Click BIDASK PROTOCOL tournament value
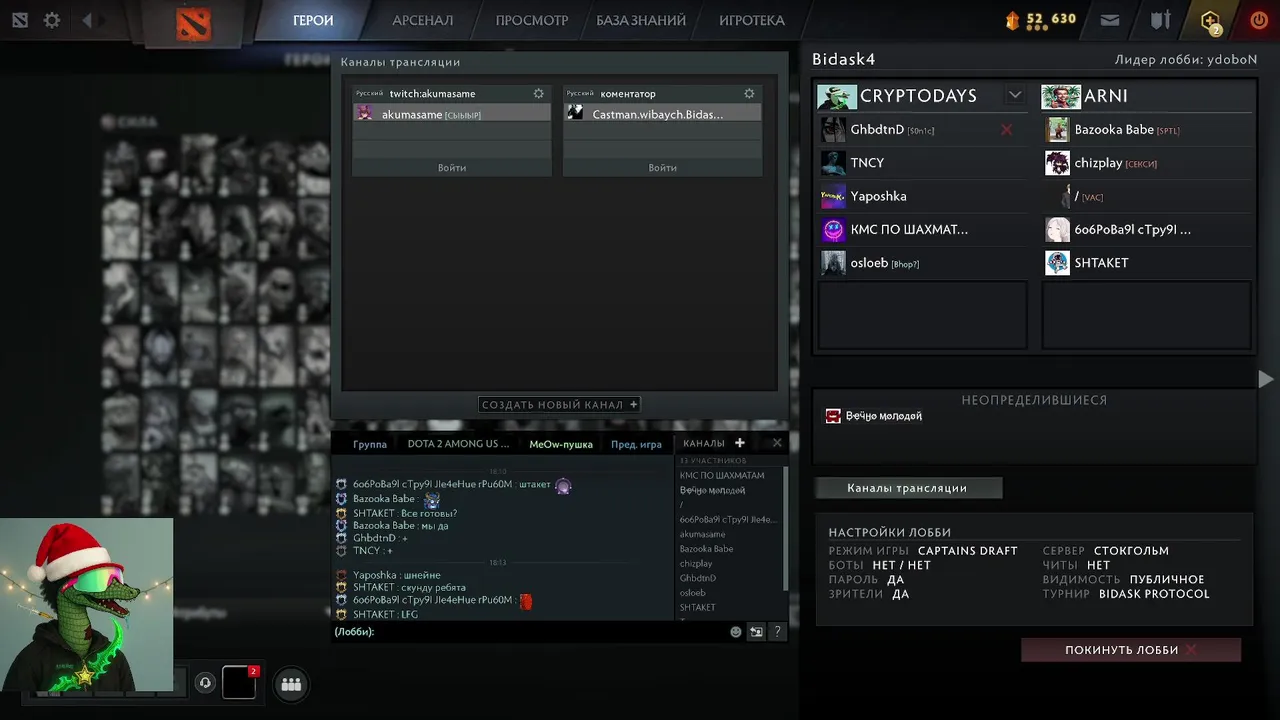The width and height of the screenshot is (1280, 720). pos(1154,594)
